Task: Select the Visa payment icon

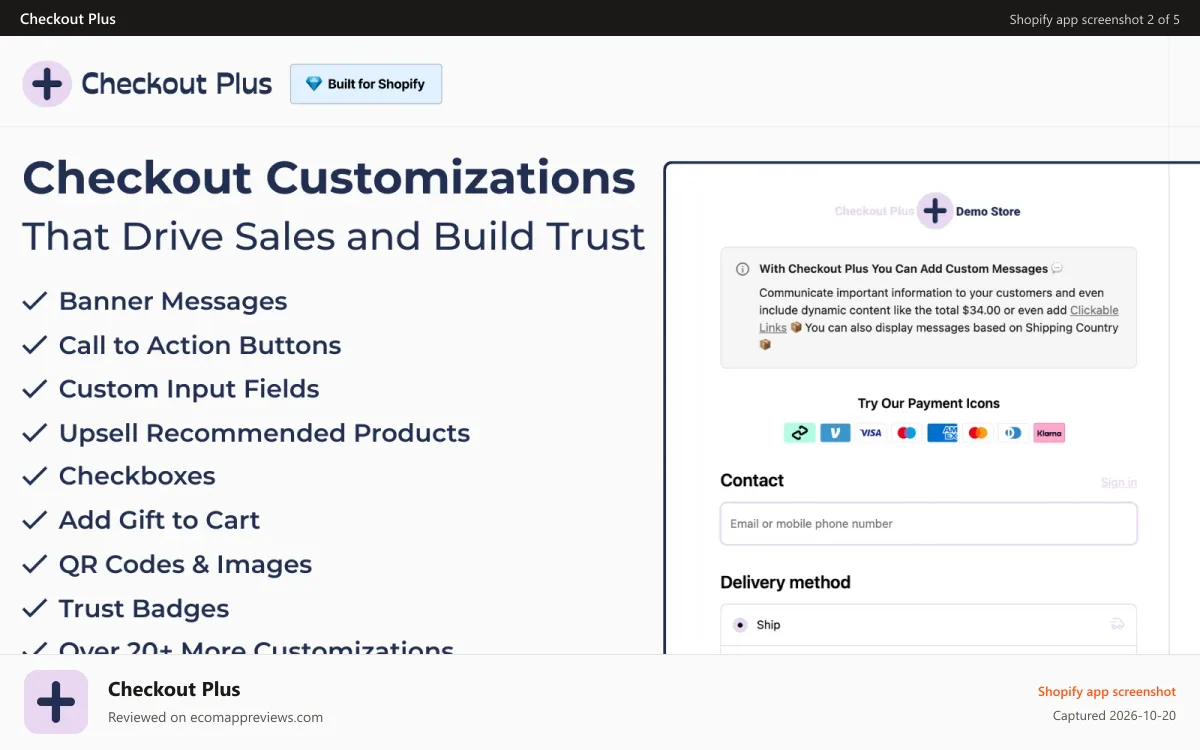Action: coord(871,433)
